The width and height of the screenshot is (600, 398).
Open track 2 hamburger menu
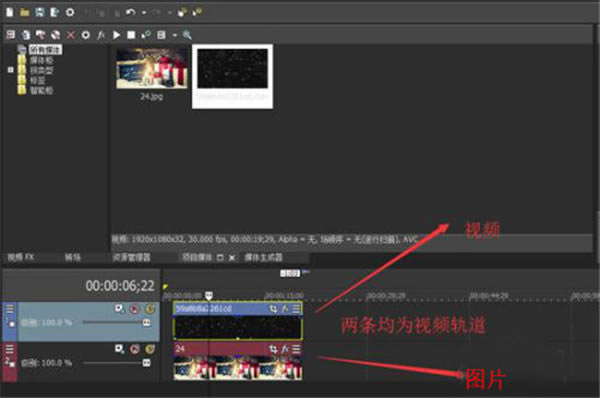click(x=10, y=349)
